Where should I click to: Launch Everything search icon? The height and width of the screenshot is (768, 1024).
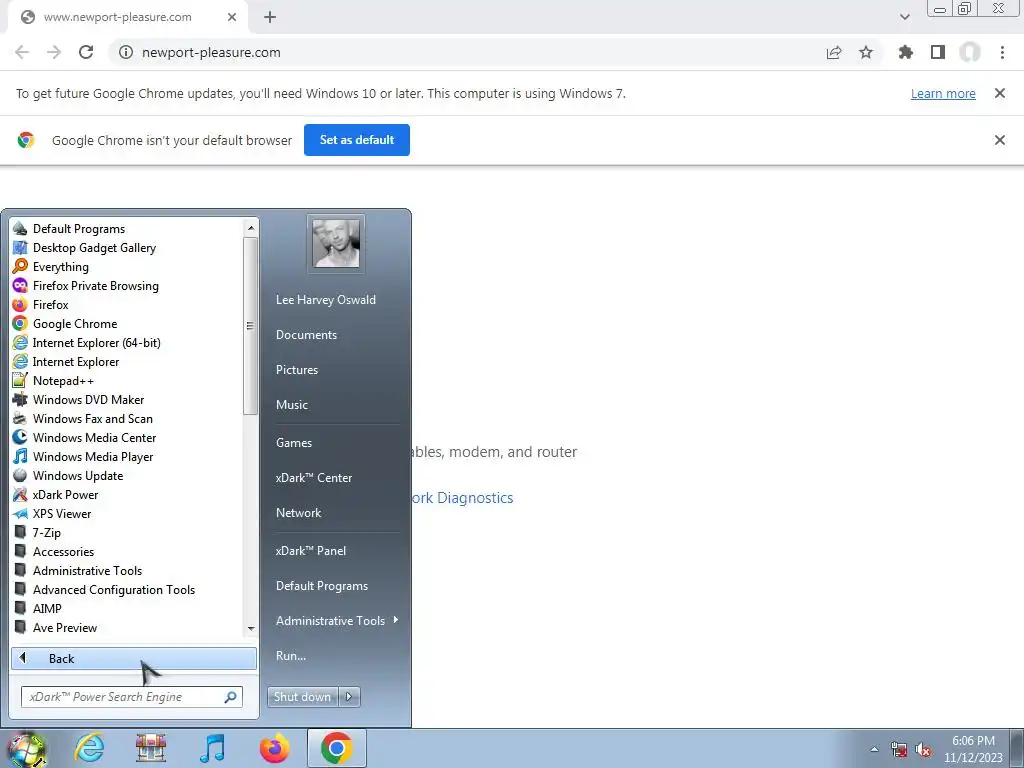[20, 266]
